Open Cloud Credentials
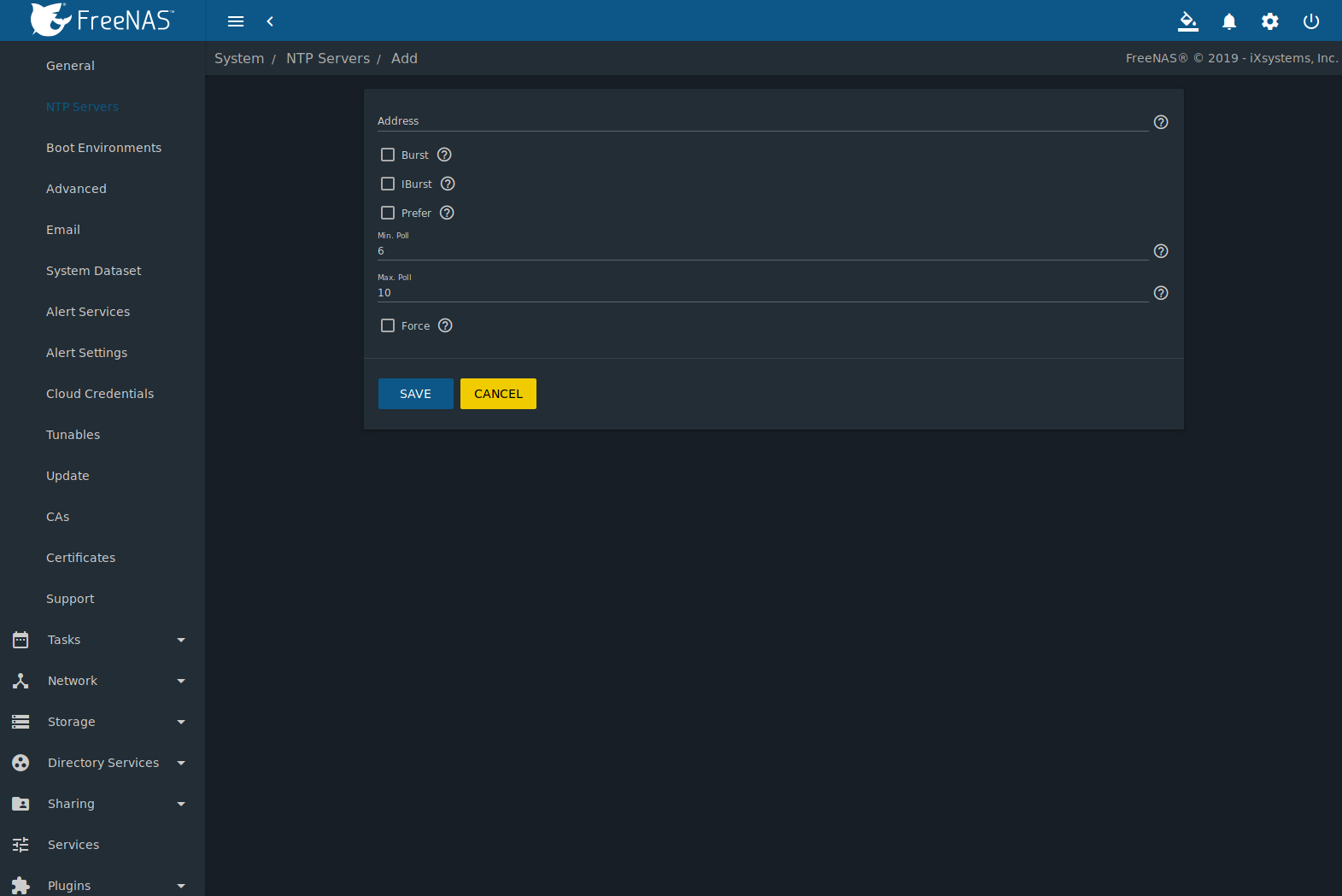1342x896 pixels. coord(100,394)
